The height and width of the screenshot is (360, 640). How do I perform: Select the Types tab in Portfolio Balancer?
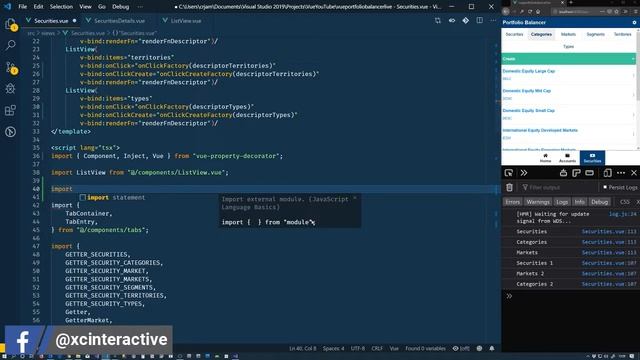tap(569, 47)
